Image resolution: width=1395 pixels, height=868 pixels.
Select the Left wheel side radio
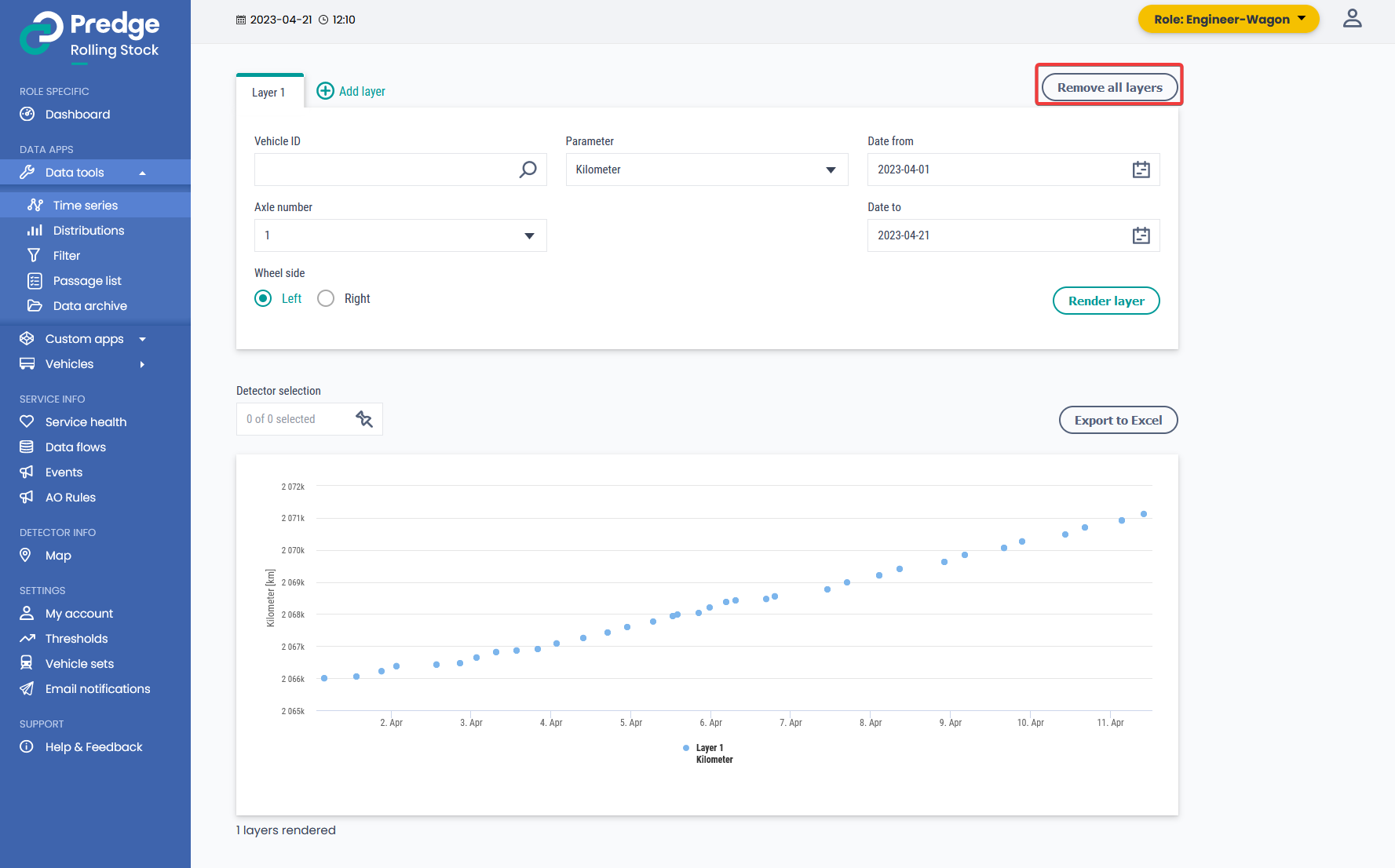263,298
